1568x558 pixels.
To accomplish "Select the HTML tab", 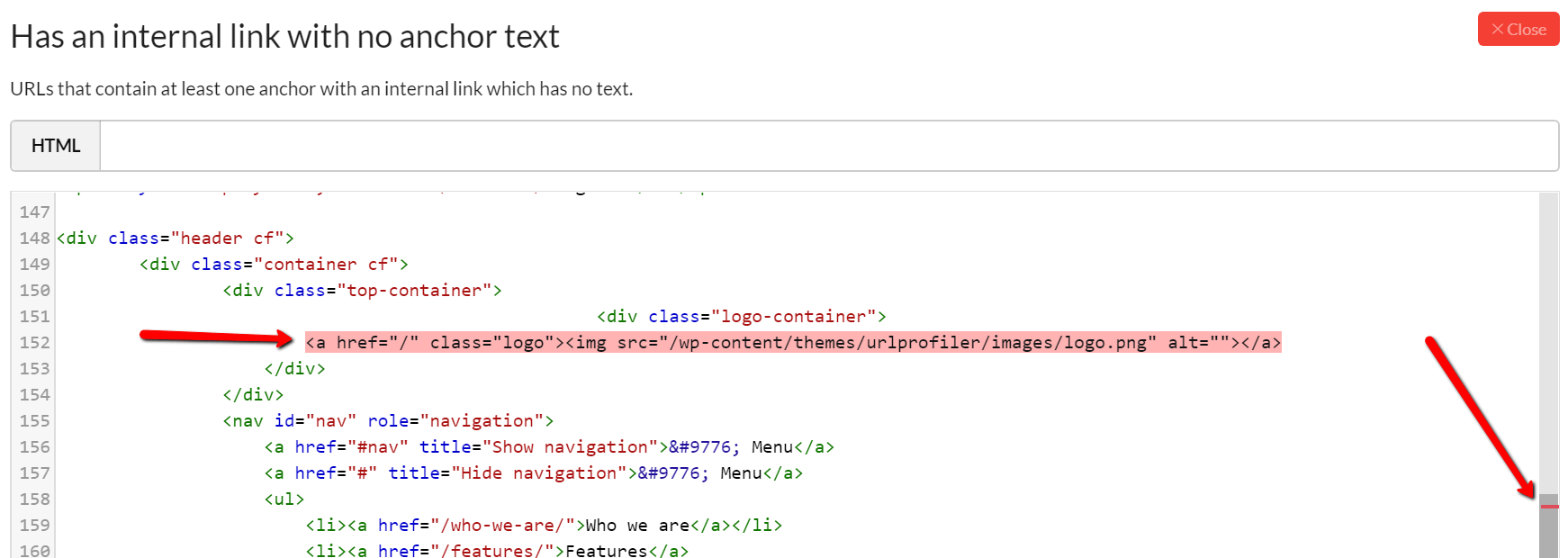I will coord(56,146).
